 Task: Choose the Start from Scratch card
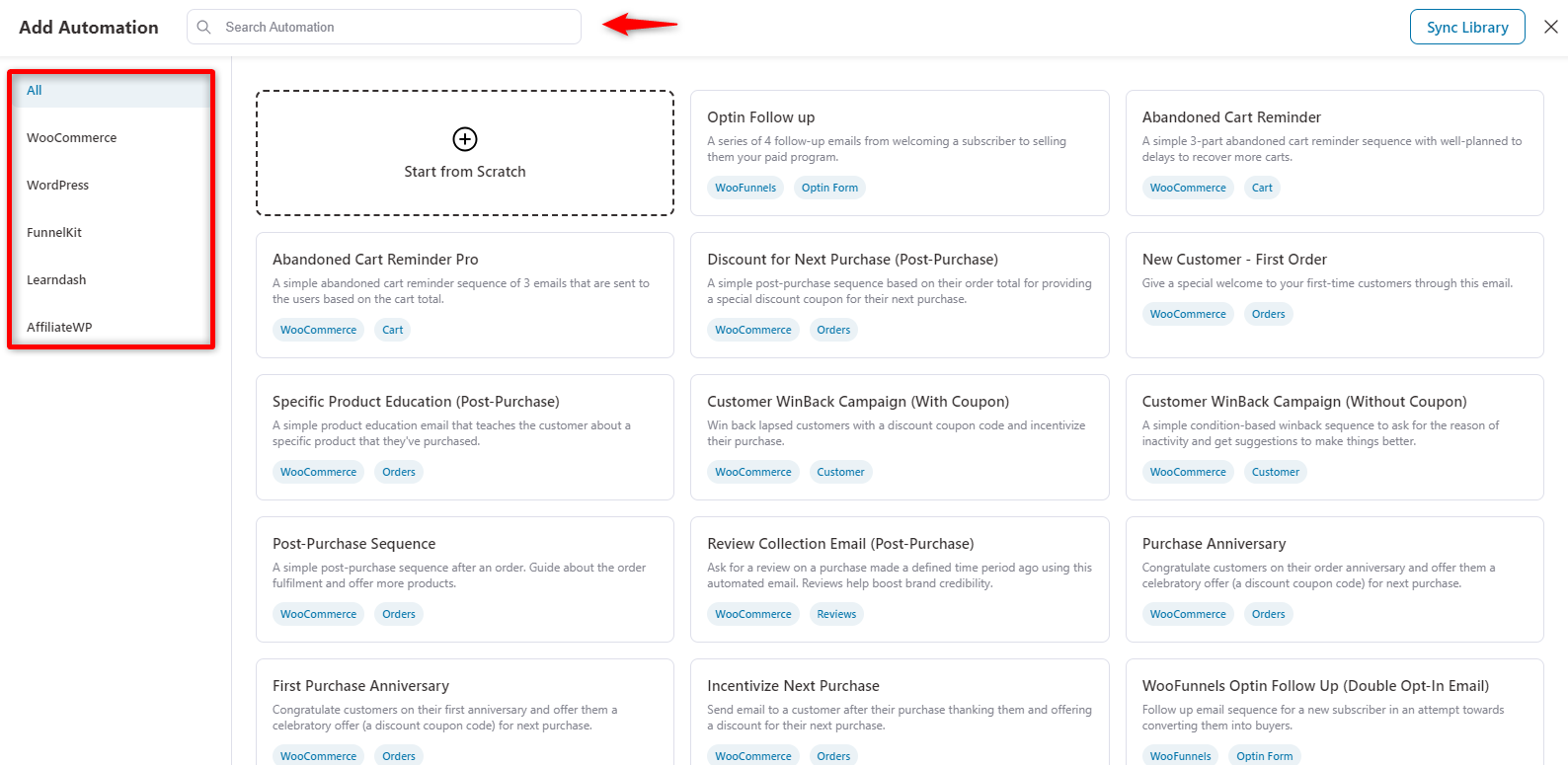[x=465, y=153]
